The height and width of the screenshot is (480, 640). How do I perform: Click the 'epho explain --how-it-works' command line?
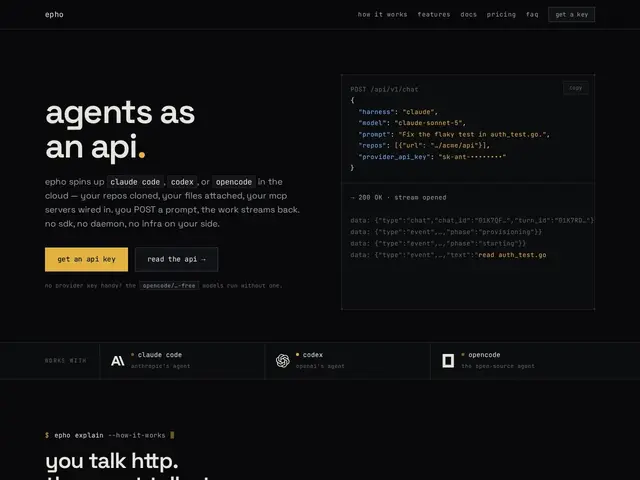click(x=109, y=436)
